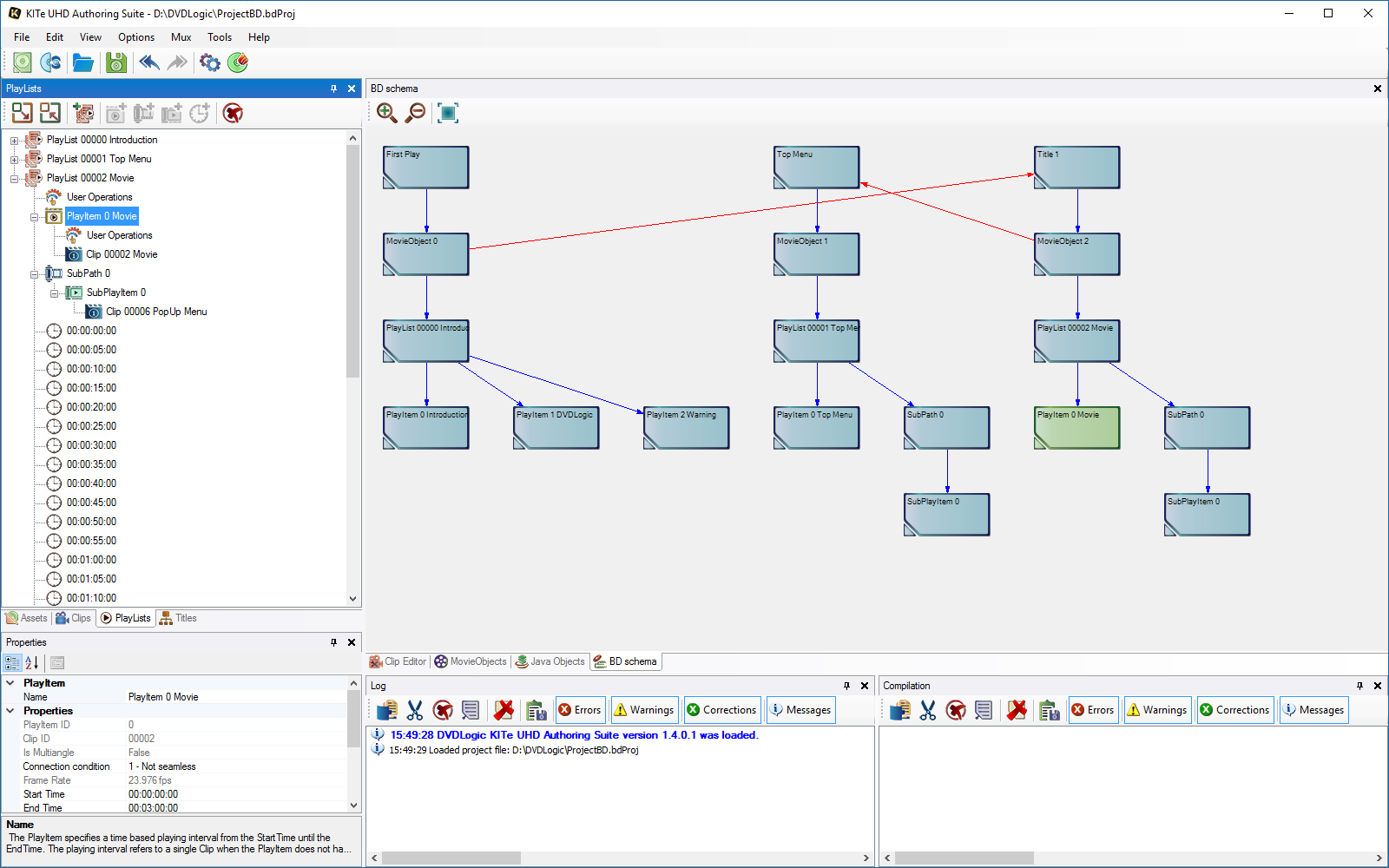This screenshot has height=868, width=1389.
Task: Fit the BD schema to window
Action: click(x=448, y=113)
